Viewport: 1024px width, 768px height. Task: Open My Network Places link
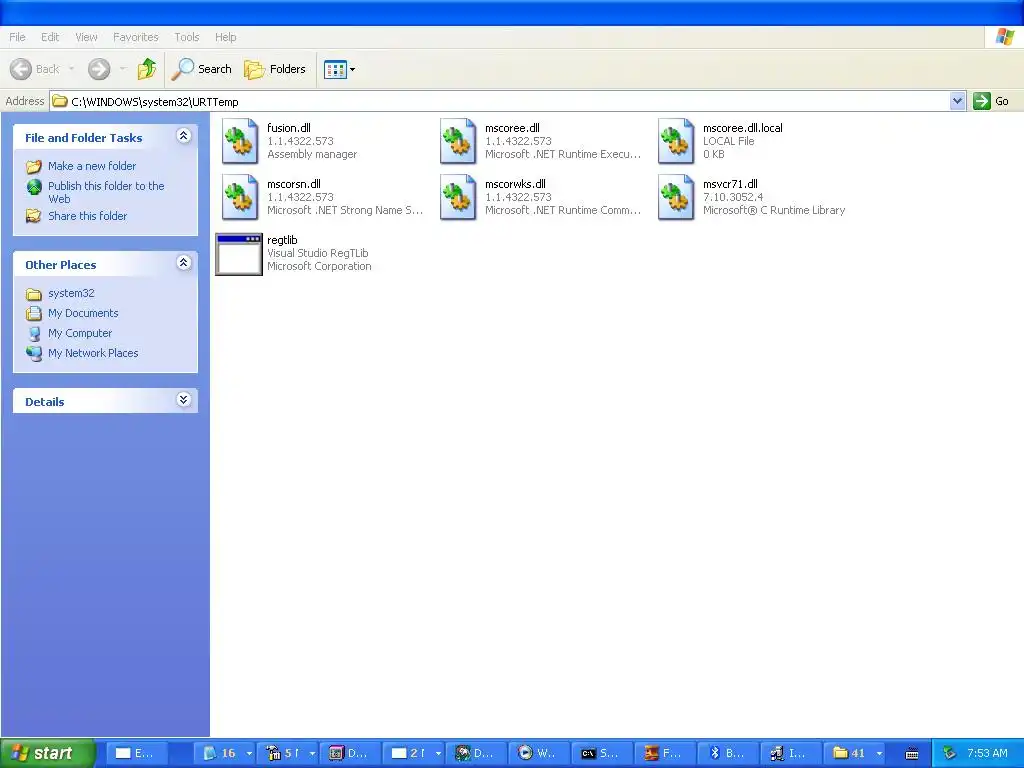93,353
